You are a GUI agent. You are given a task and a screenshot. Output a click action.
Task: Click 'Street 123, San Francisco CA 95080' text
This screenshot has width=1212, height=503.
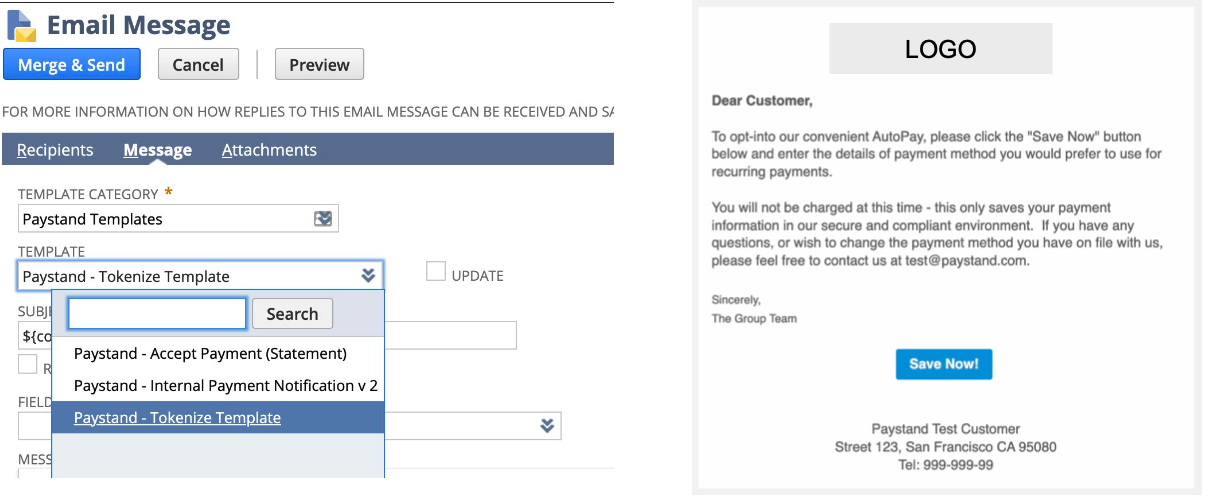click(x=945, y=447)
